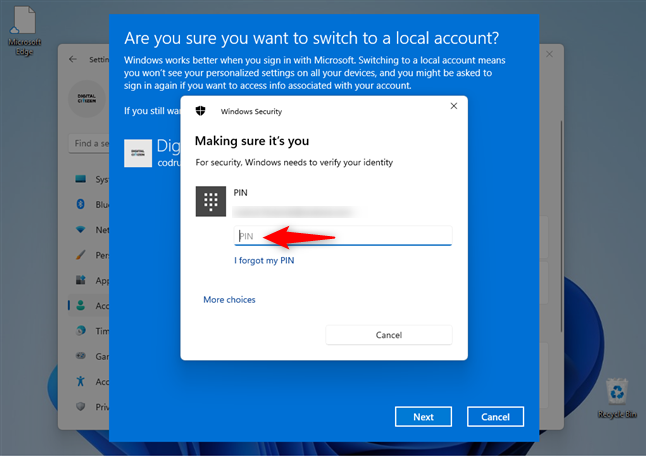The image size is (646, 456).
Task: Click the PIN input field
Action: tap(343, 236)
